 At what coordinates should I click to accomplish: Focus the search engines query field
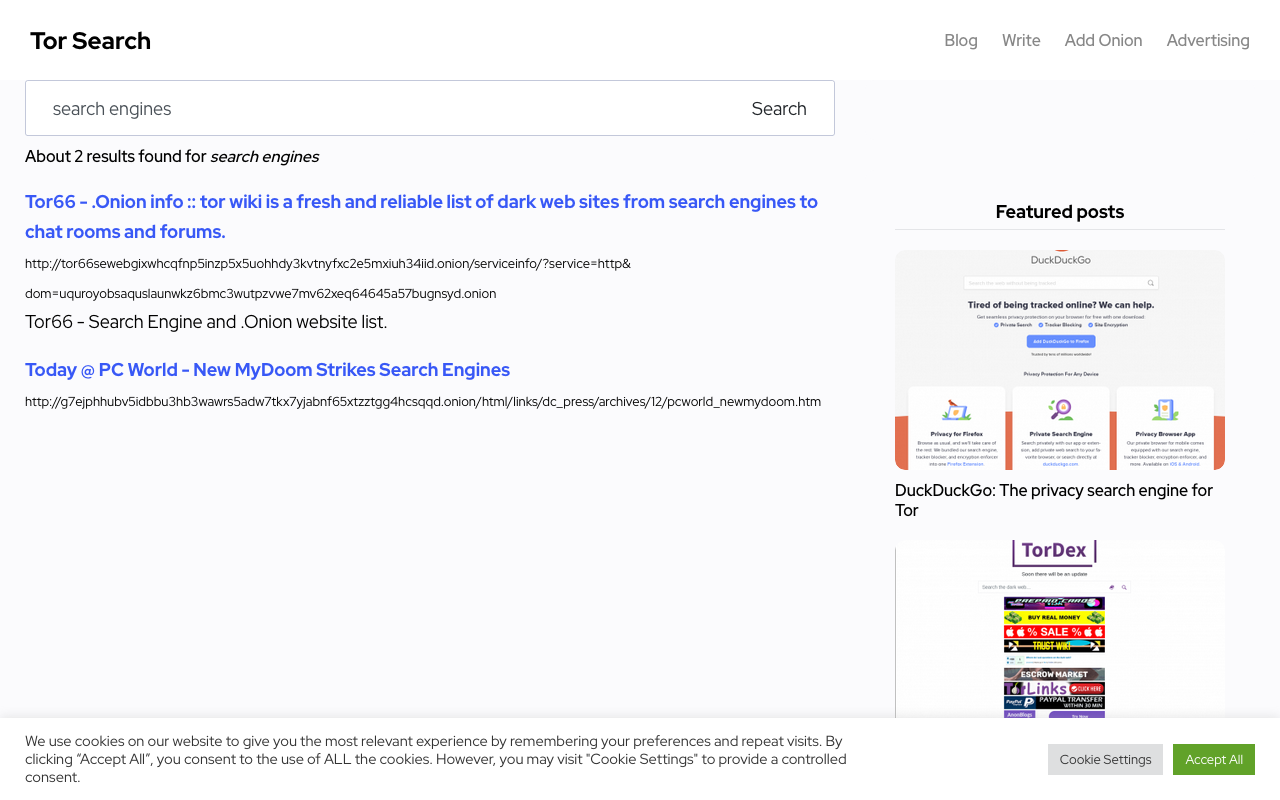coord(380,108)
